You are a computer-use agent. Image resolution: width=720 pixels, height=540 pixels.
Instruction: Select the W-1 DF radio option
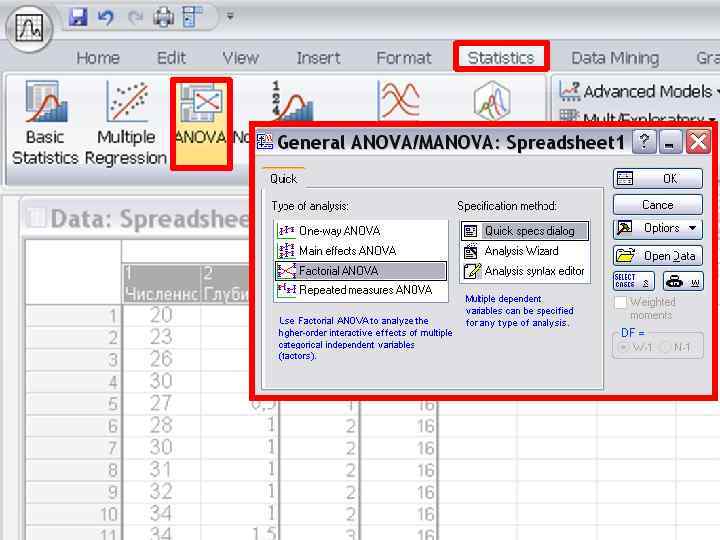click(x=624, y=347)
